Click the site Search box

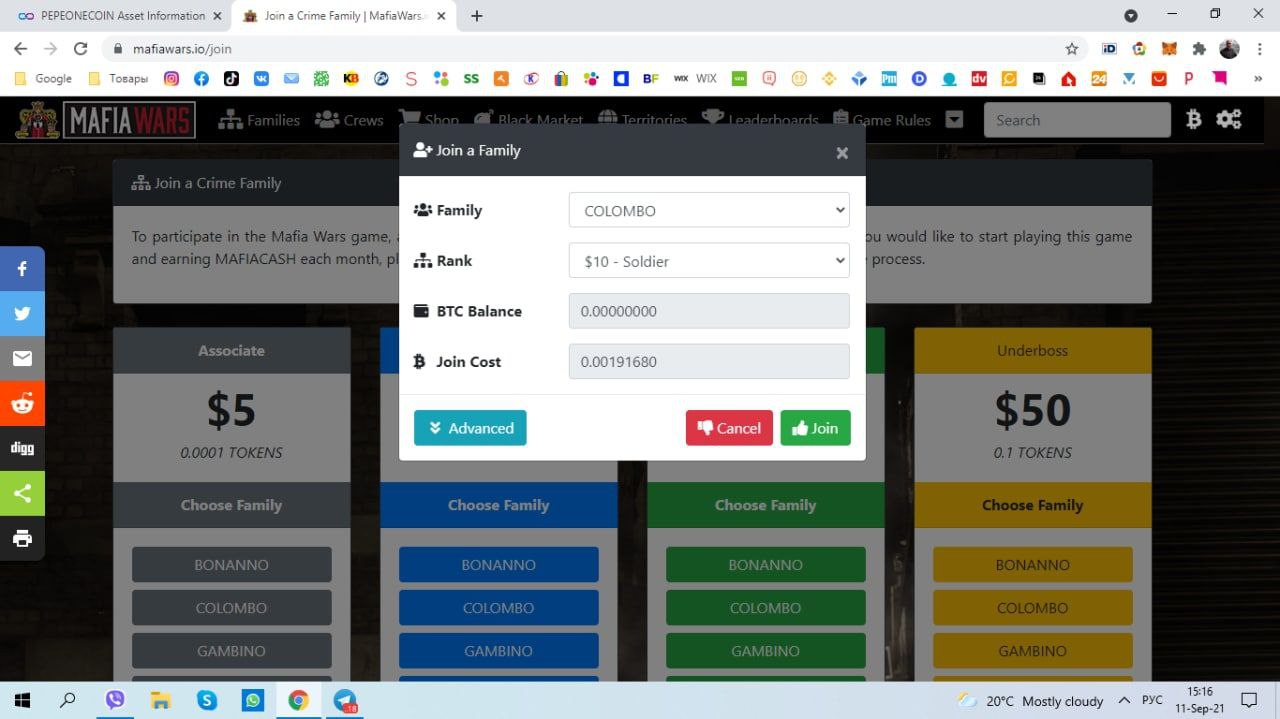click(1077, 120)
